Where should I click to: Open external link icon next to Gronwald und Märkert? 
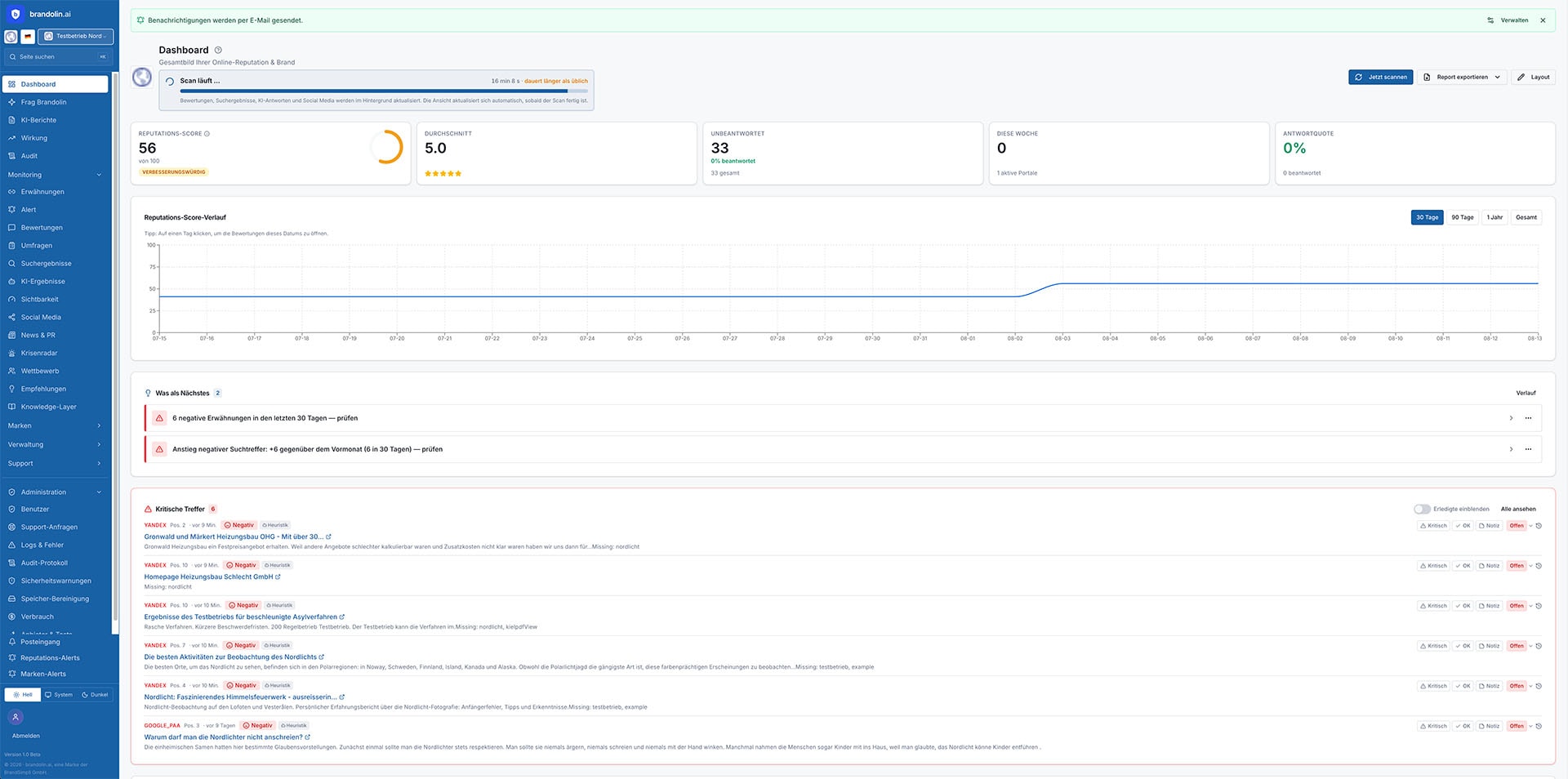328,536
